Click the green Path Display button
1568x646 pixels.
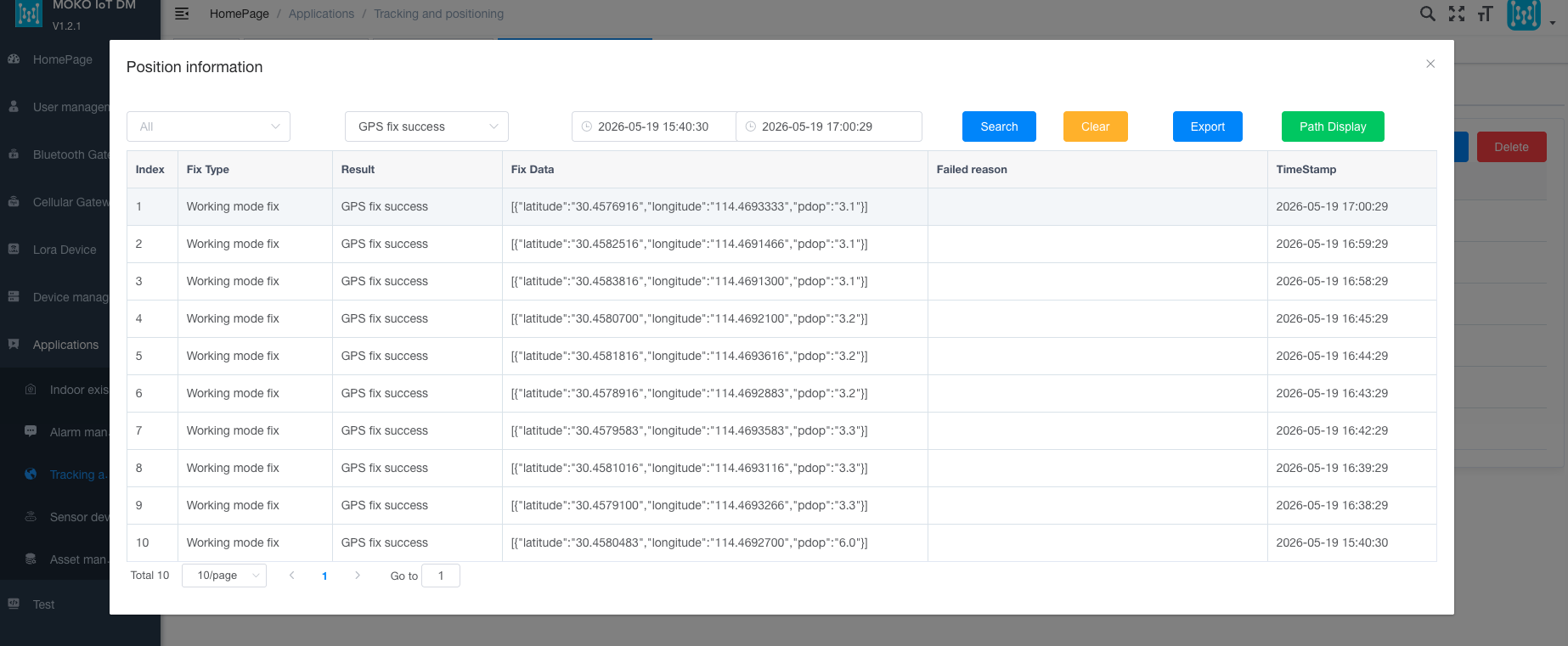pyautogui.click(x=1333, y=126)
